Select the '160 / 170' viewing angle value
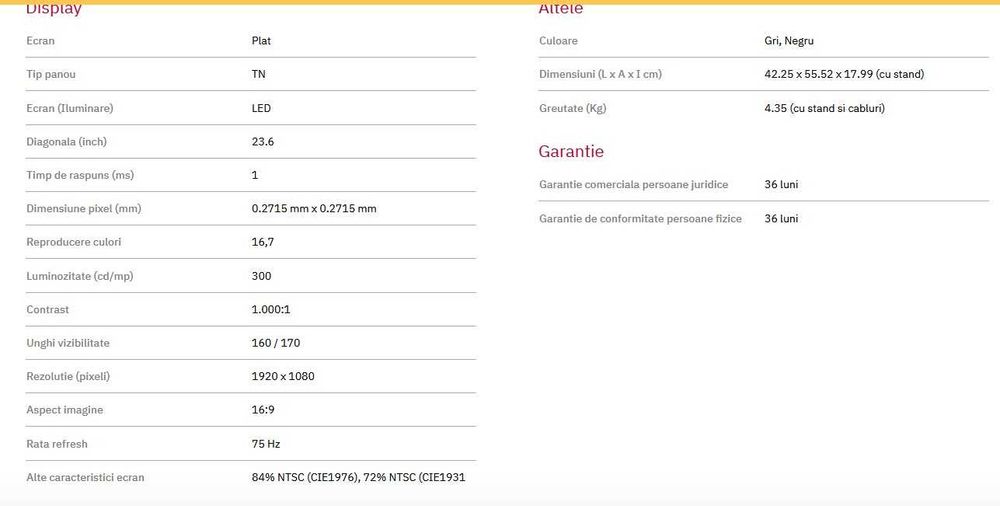The width and height of the screenshot is (1000, 506). [x=276, y=343]
